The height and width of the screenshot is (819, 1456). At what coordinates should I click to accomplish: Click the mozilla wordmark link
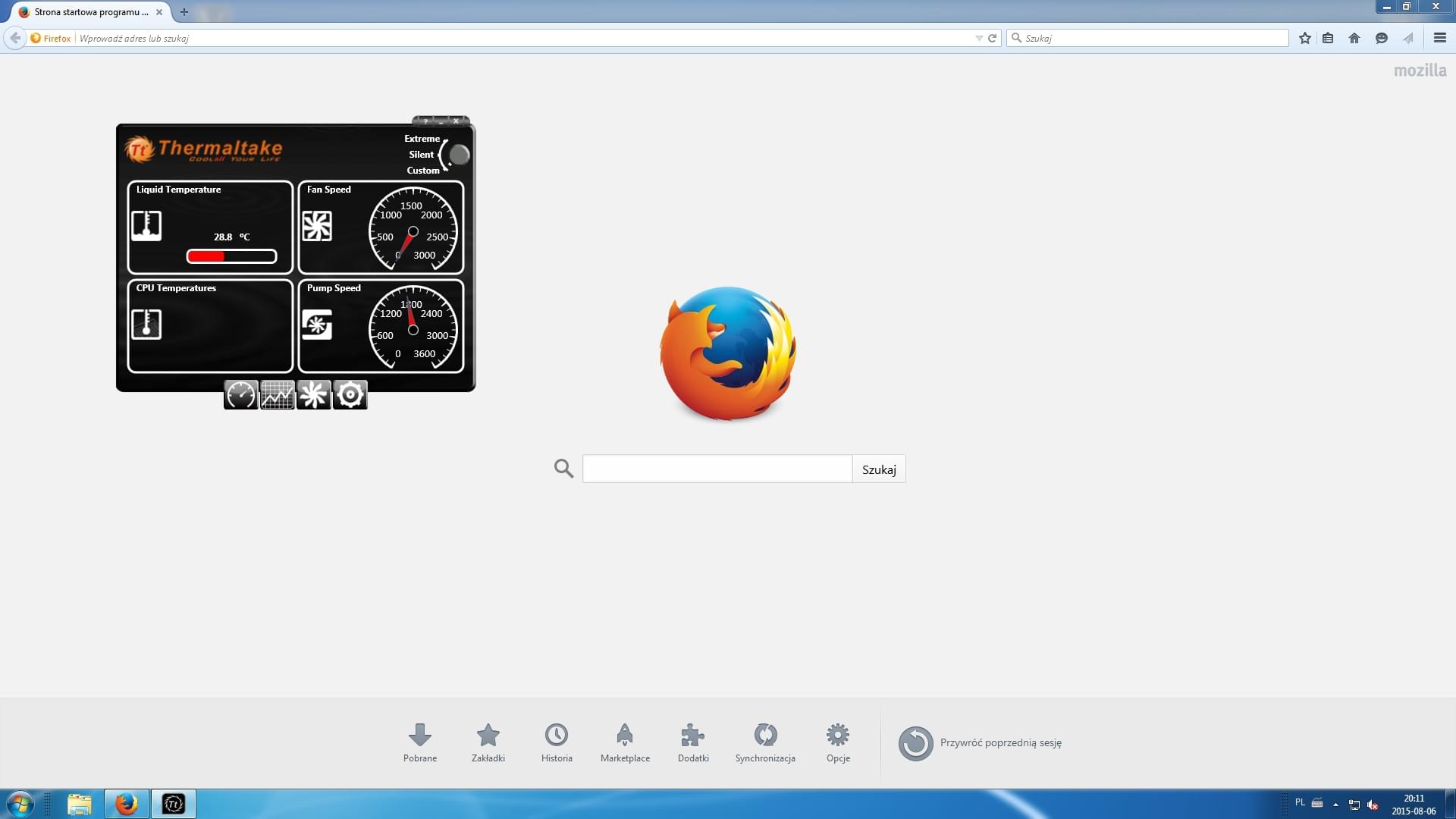tap(1420, 71)
